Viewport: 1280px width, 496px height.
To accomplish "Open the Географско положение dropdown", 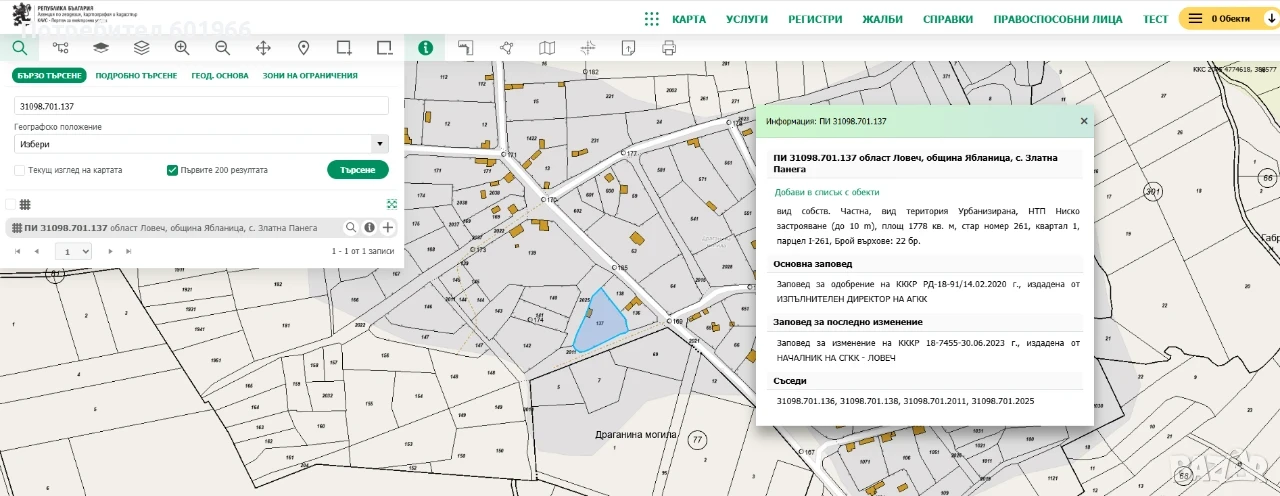I will pyautogui.click(x=201, y=144).
